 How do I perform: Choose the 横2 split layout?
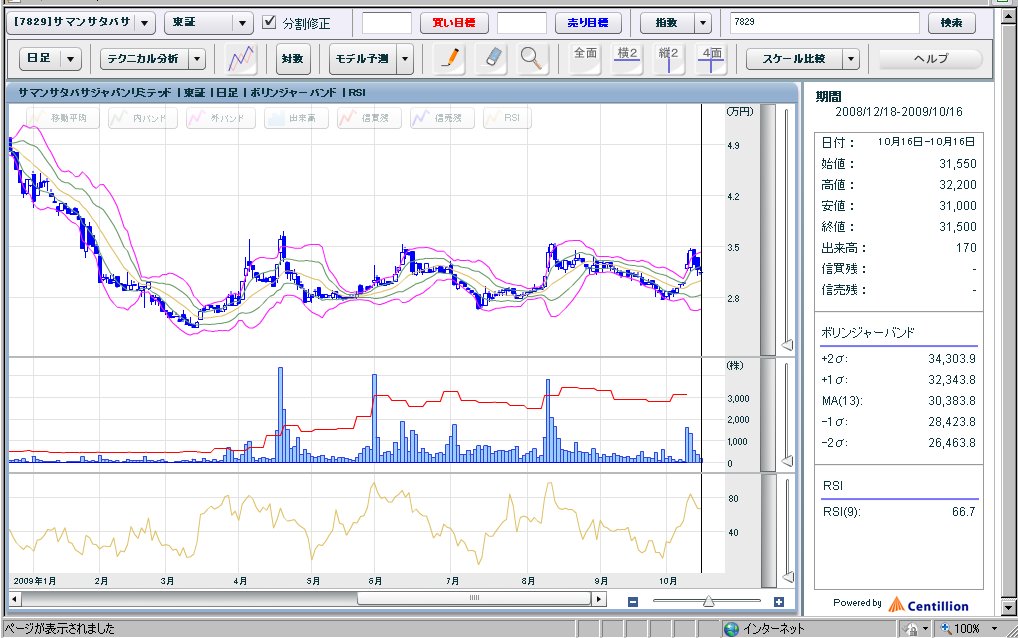627,59
